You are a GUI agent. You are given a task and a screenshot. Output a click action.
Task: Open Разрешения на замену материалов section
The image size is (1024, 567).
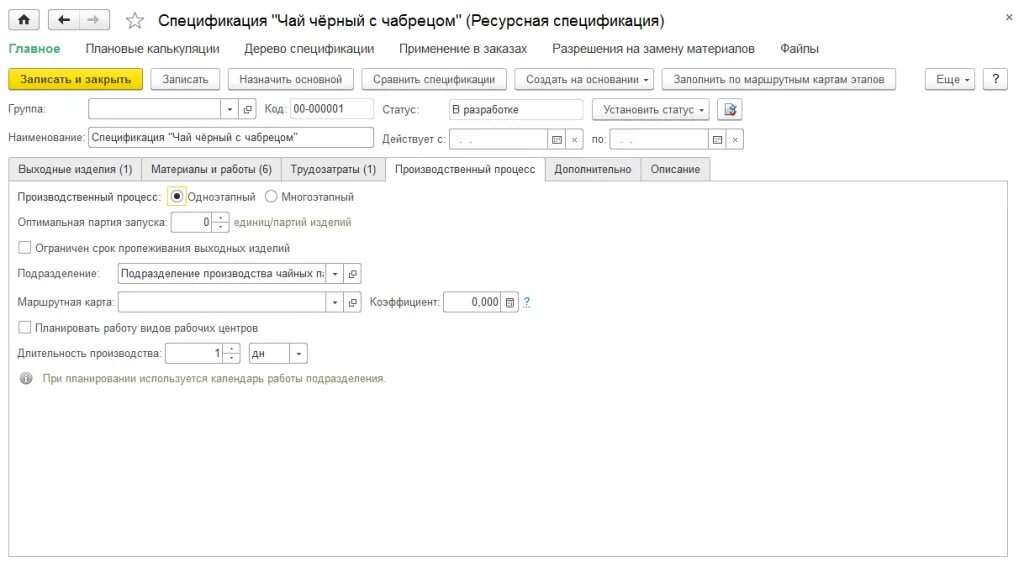click(653, 49)
